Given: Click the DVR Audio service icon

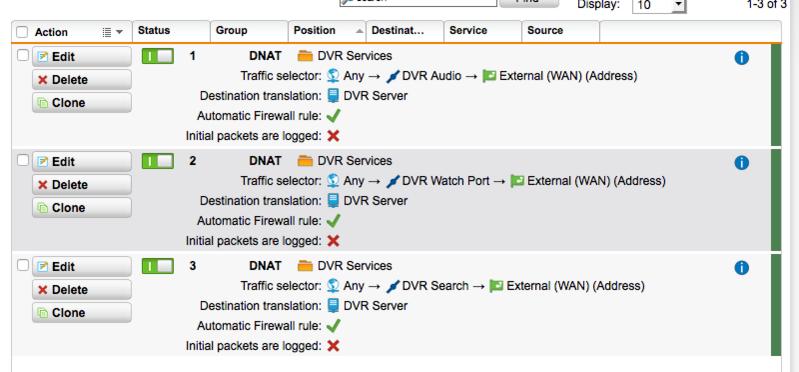Looking at the screenshot, I should pyautogui.click(x=392, y=76).
